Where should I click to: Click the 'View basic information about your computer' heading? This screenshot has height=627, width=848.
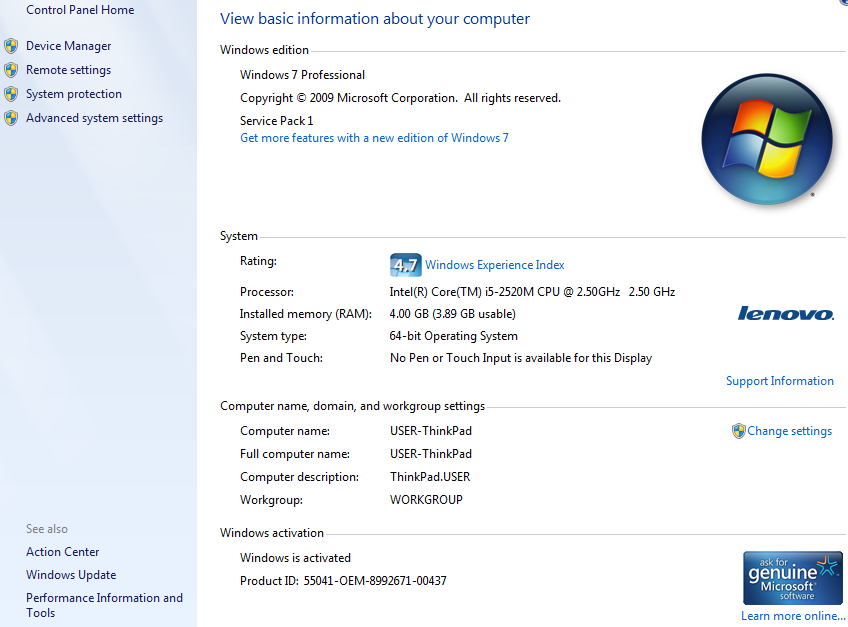(375, 19)
